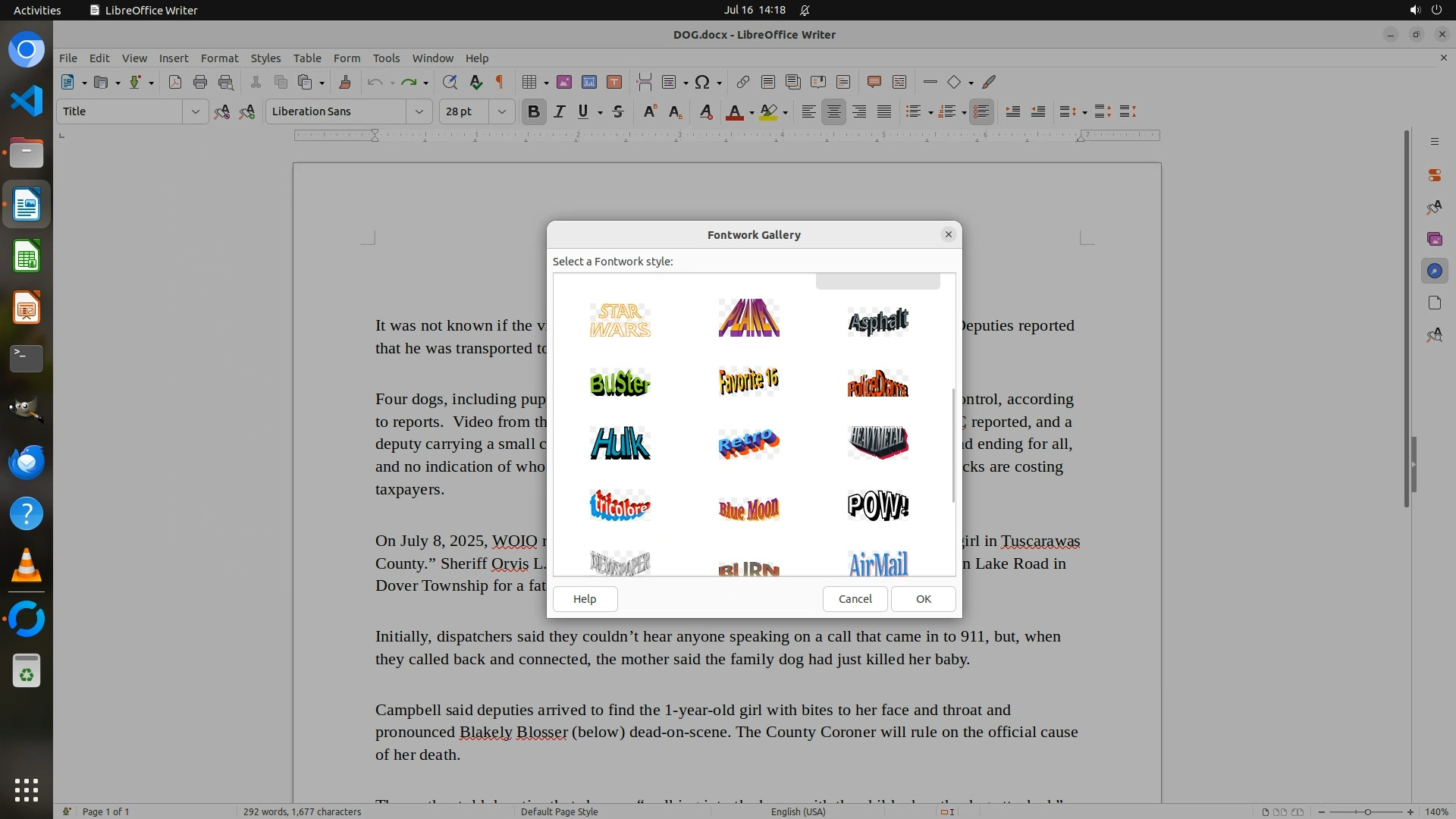
Task: Open the sidebar Navigator icon
Action: point(1434,271)
